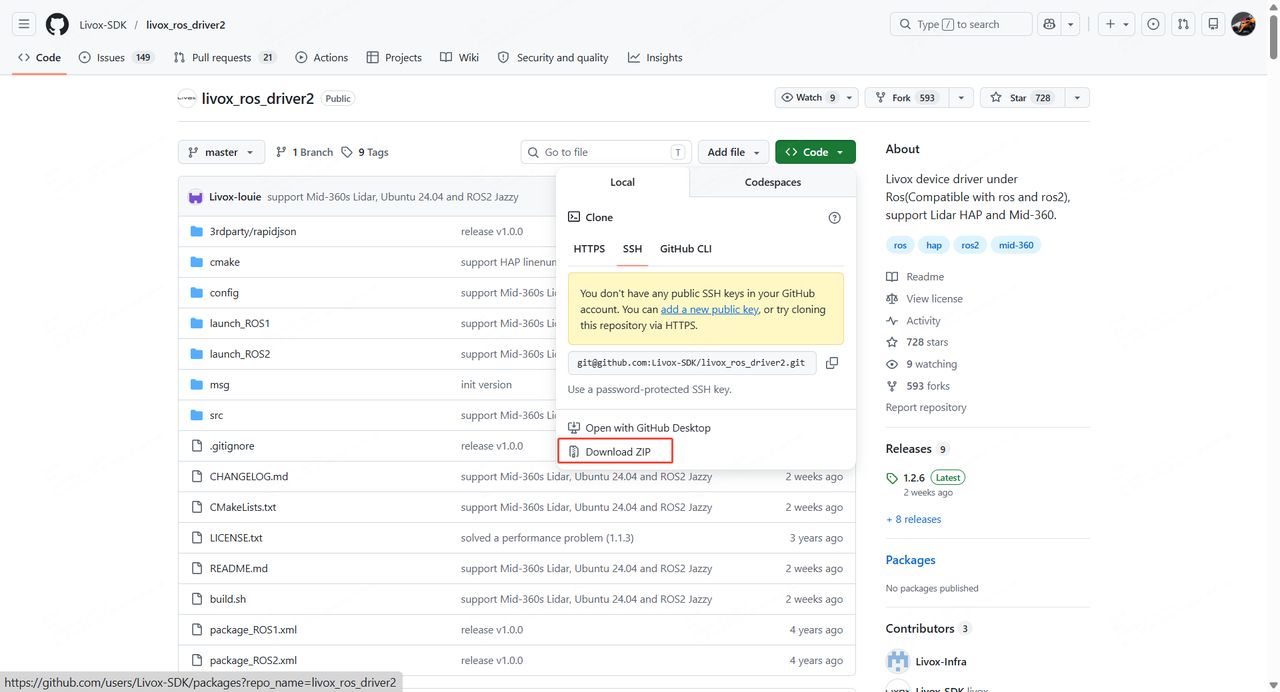Open the Readme link in About

point(915,277)
